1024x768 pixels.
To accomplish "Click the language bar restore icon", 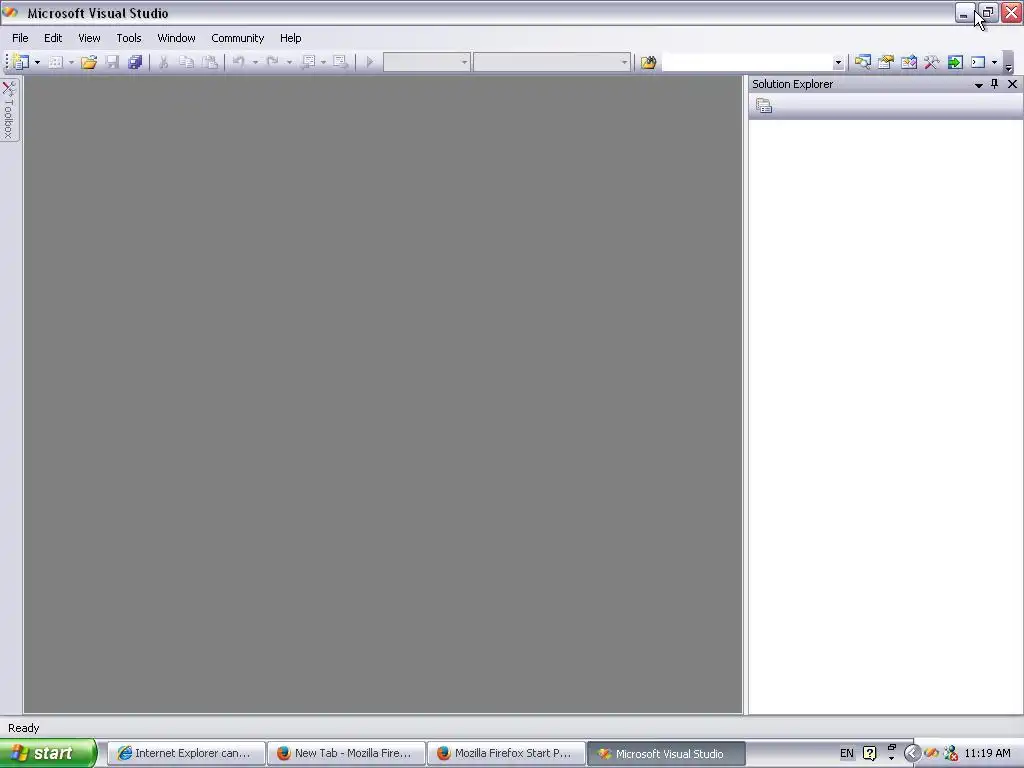I will pos(891,748).
